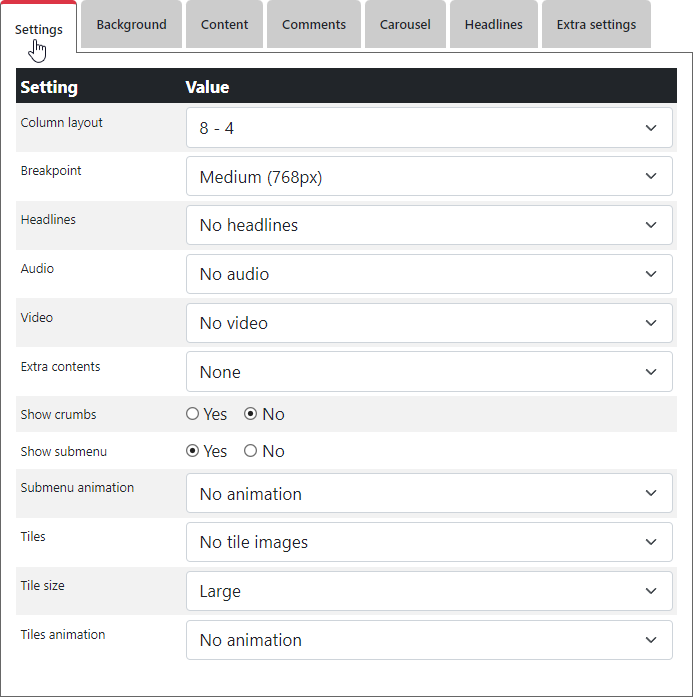Switch to Extra settings tab
Image resolution: width=693 pixels, height=697 pixels.
point(596,25)
